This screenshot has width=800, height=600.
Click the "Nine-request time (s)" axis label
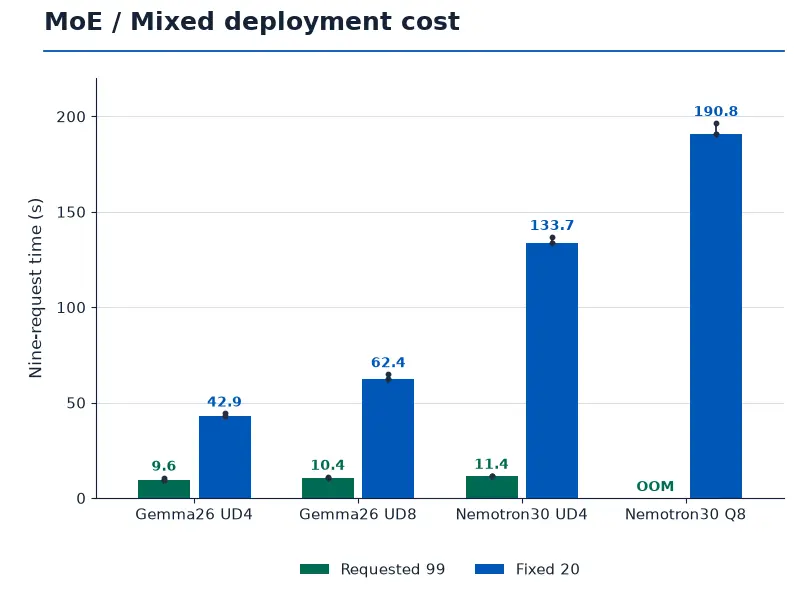[x=35, y=288]
